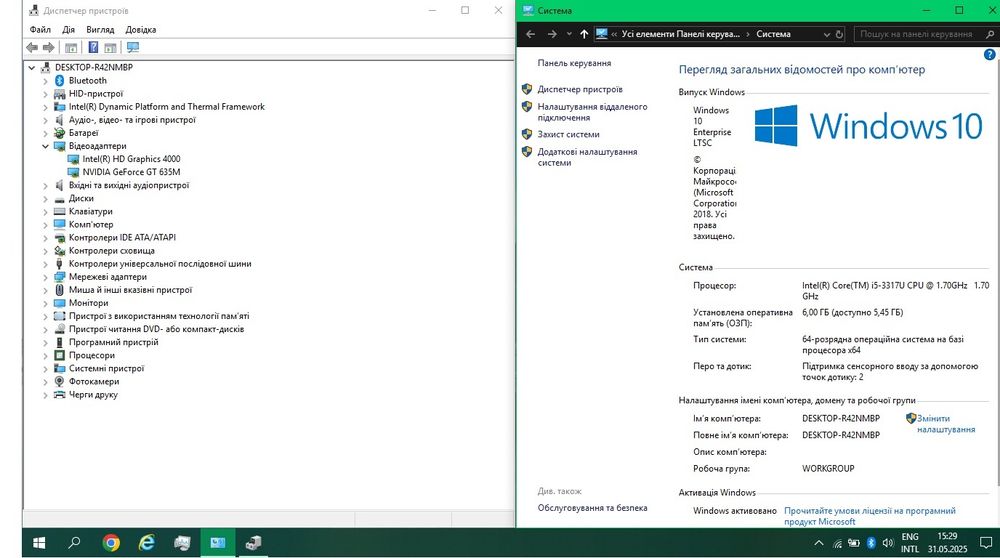Click the shield icon beside Змінити налаштування
The image size is (1000, 558).
(911, 418)
